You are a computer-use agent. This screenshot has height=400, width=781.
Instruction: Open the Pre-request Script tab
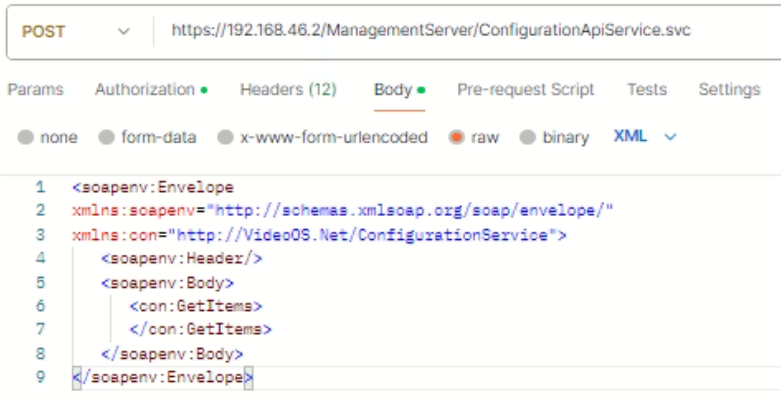(x=525, y=90)
